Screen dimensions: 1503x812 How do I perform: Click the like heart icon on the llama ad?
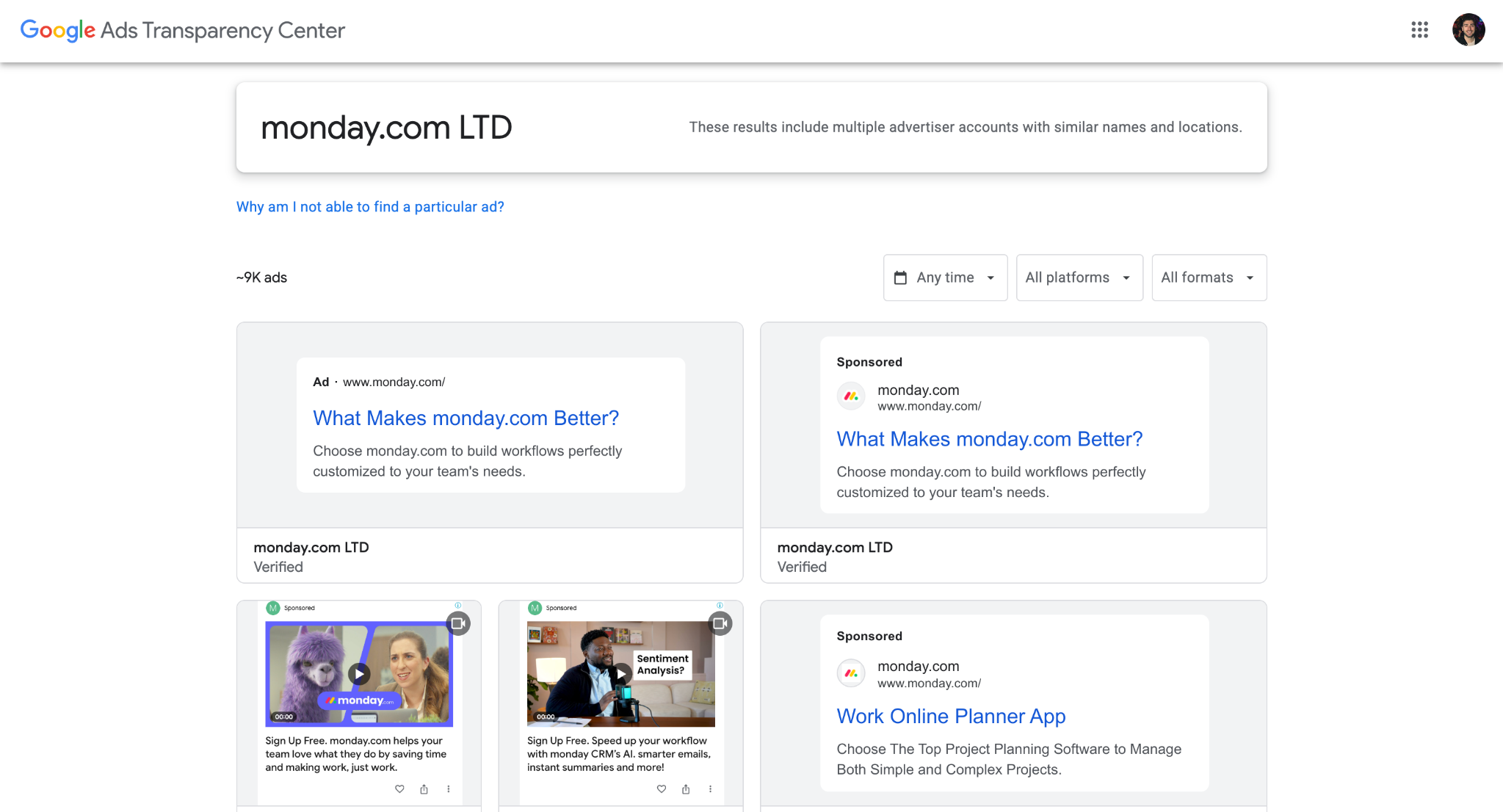coord(399,789)
